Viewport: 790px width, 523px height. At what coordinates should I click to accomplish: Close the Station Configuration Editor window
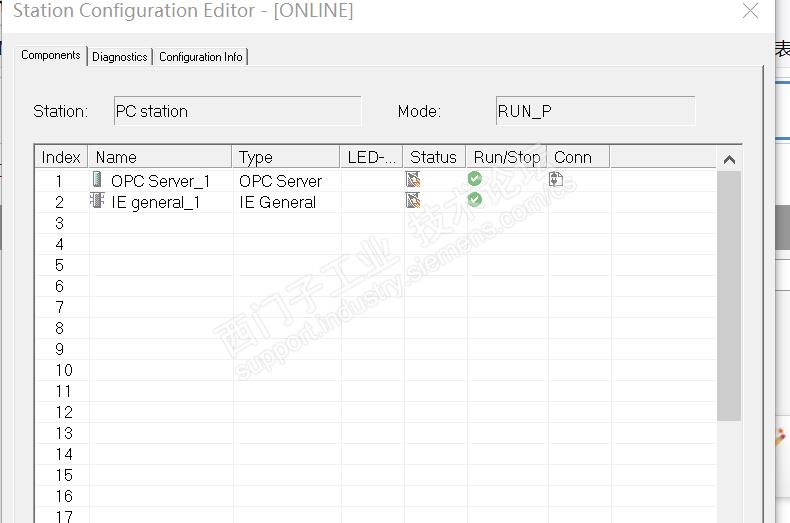(750, 10)
